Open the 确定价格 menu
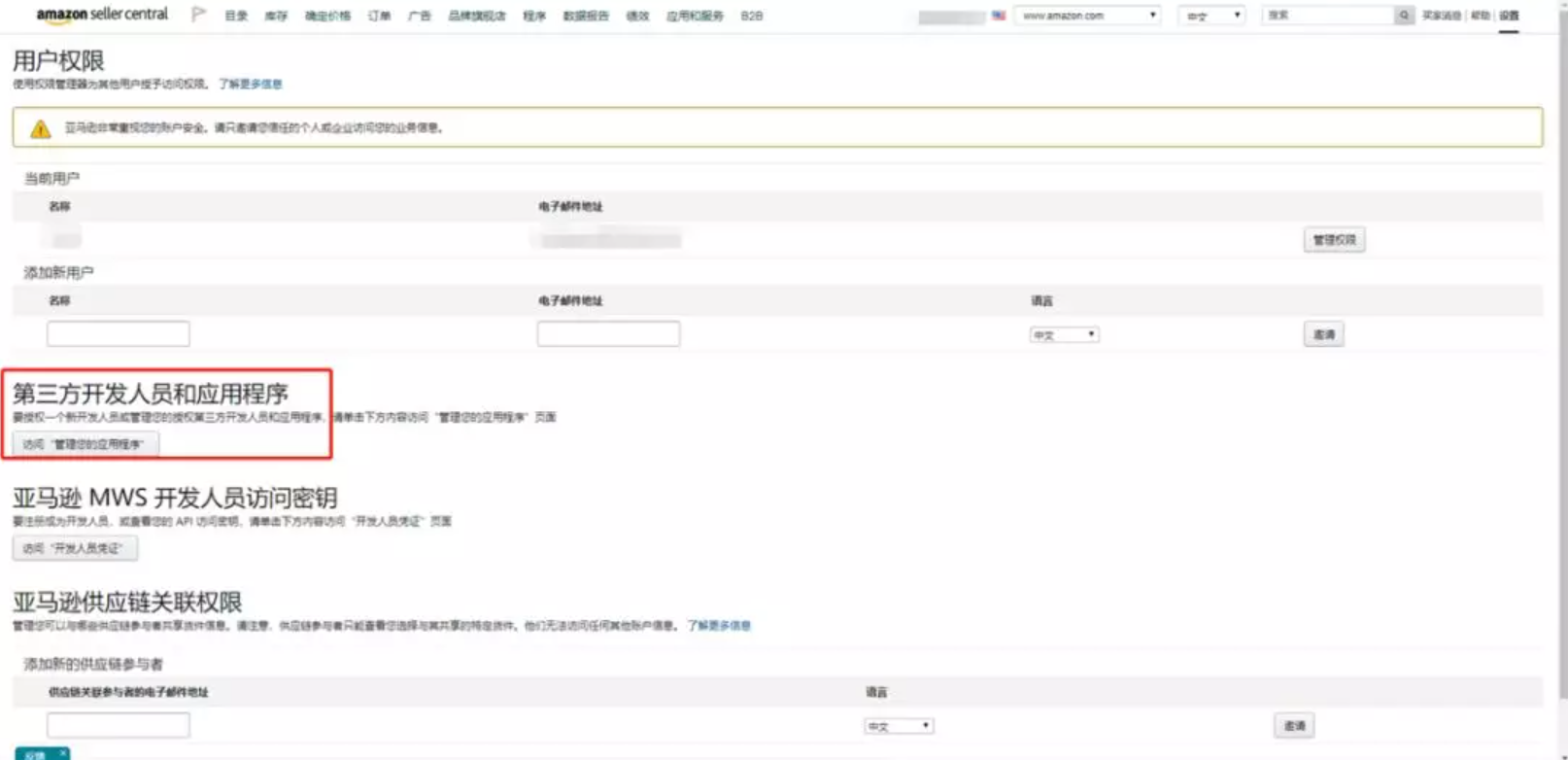 point(327,17)
